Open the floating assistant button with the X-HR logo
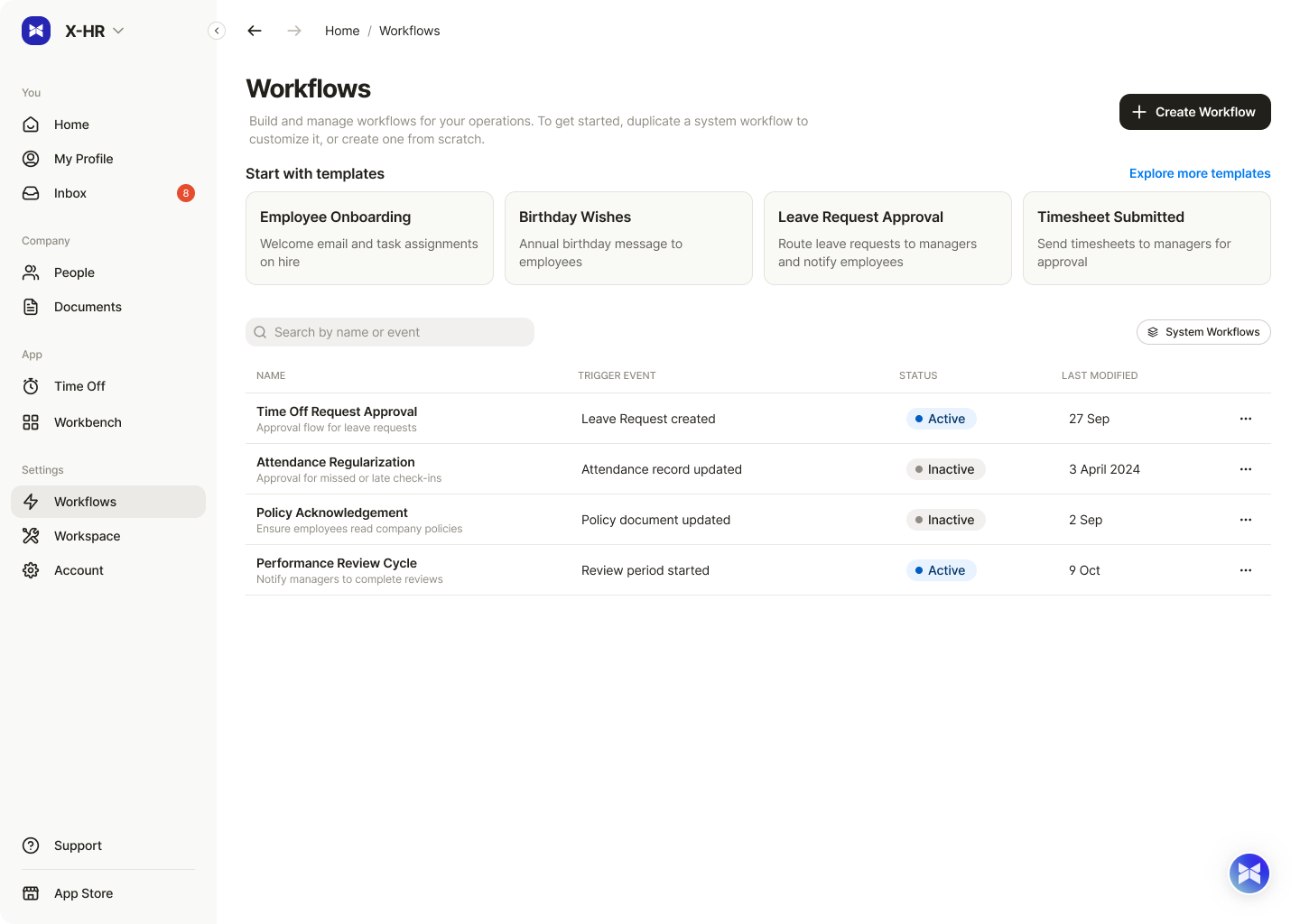Viewport: 1300px width, 924px height. 1249,873
